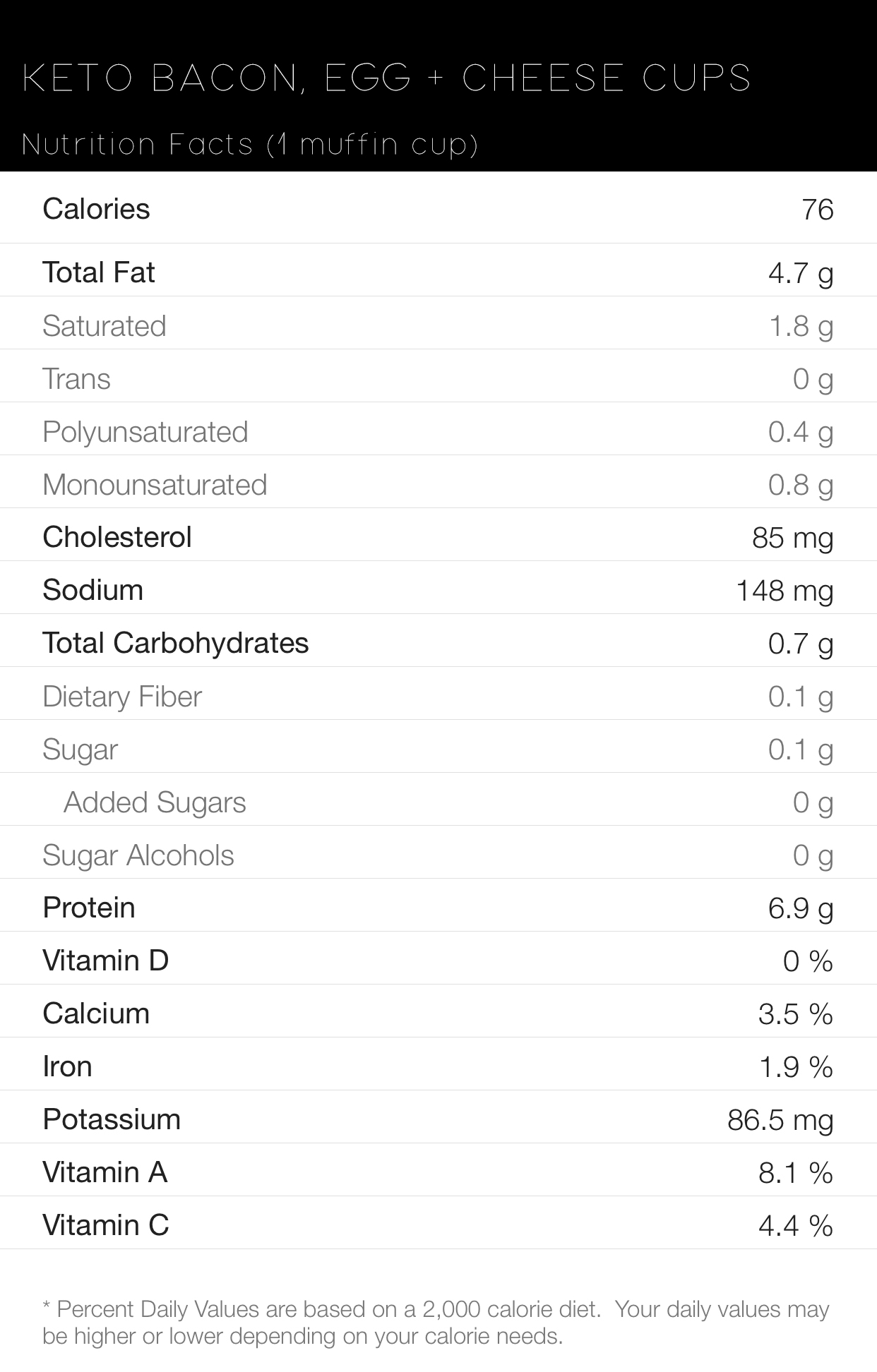Click the Protein value 6.9 g
The height and width of the screenshot is (1372, 877).
(x=800, y=908)
